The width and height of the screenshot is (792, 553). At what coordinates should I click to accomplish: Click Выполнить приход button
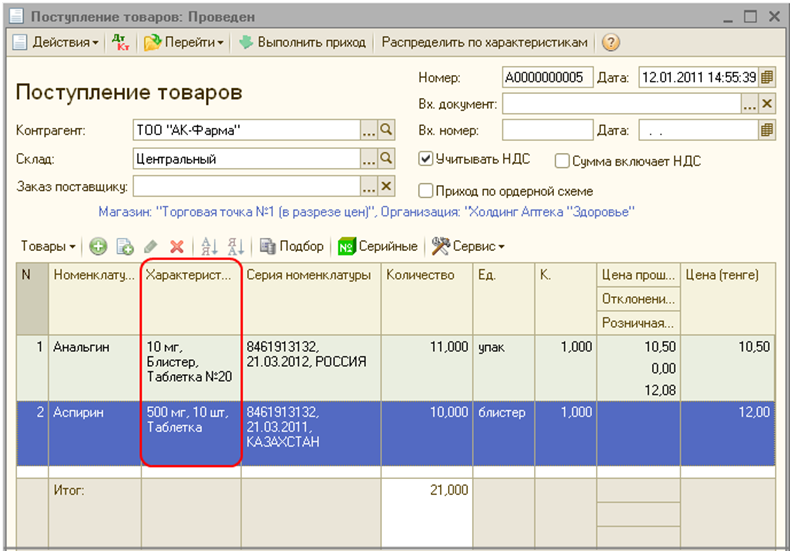(303, 43)
